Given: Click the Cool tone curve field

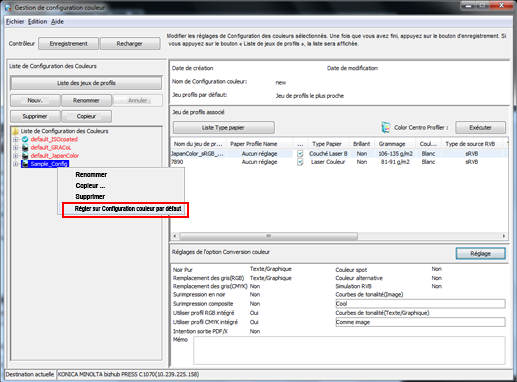Looking at the screenshot, I should point(420,304).
